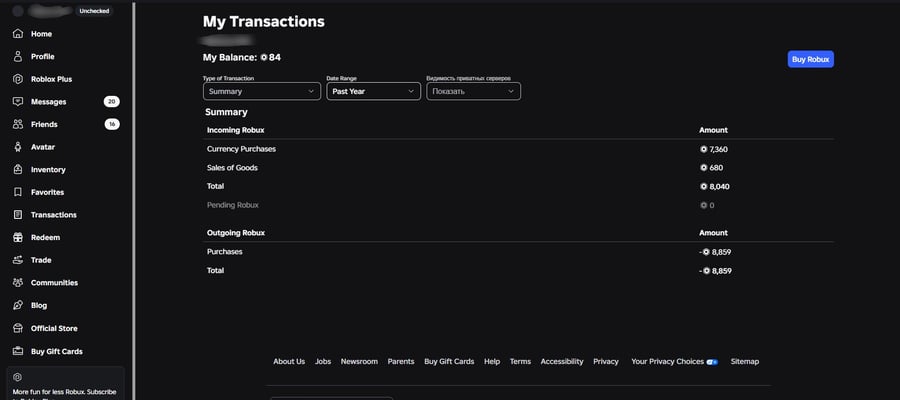The image size is (900, 400).
Task: Click the Redeem gift box icon
Action: coord(18,238)
